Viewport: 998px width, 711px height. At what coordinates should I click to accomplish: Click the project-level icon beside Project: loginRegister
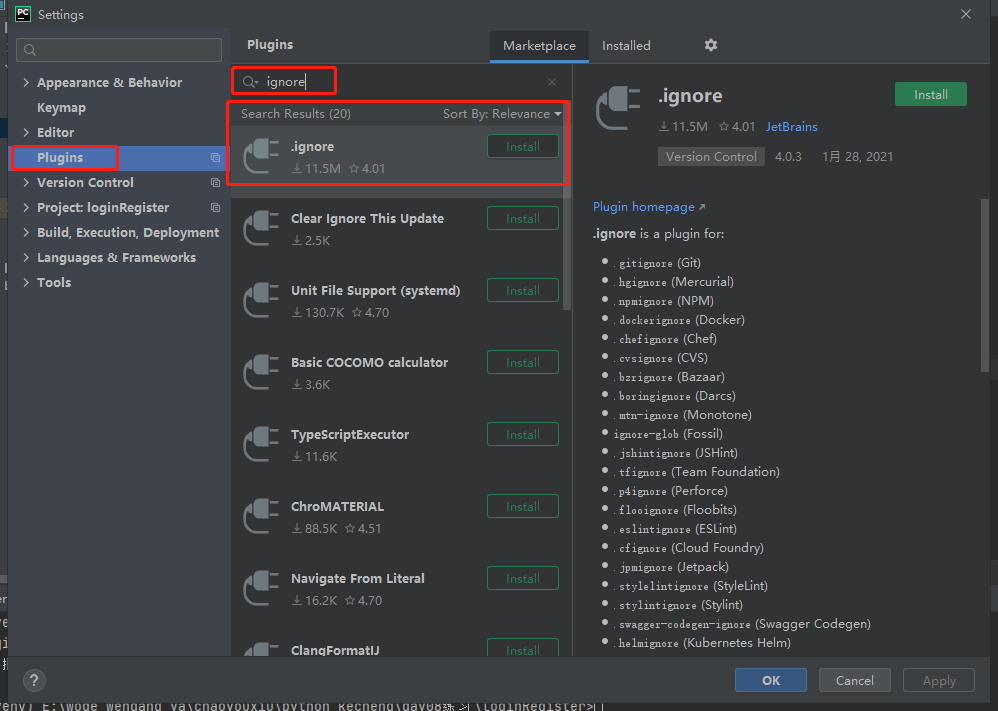215,208
